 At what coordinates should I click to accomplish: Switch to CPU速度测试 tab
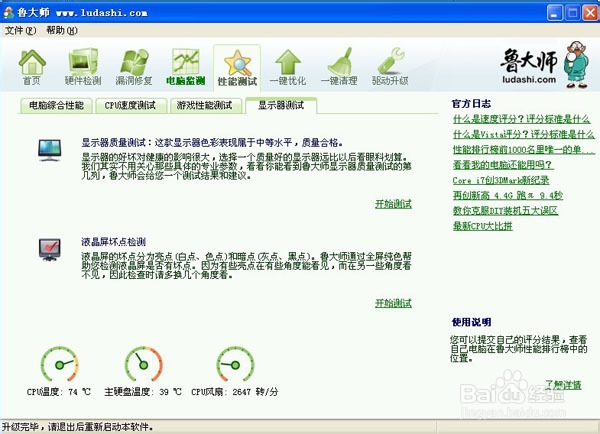point(130,106)
